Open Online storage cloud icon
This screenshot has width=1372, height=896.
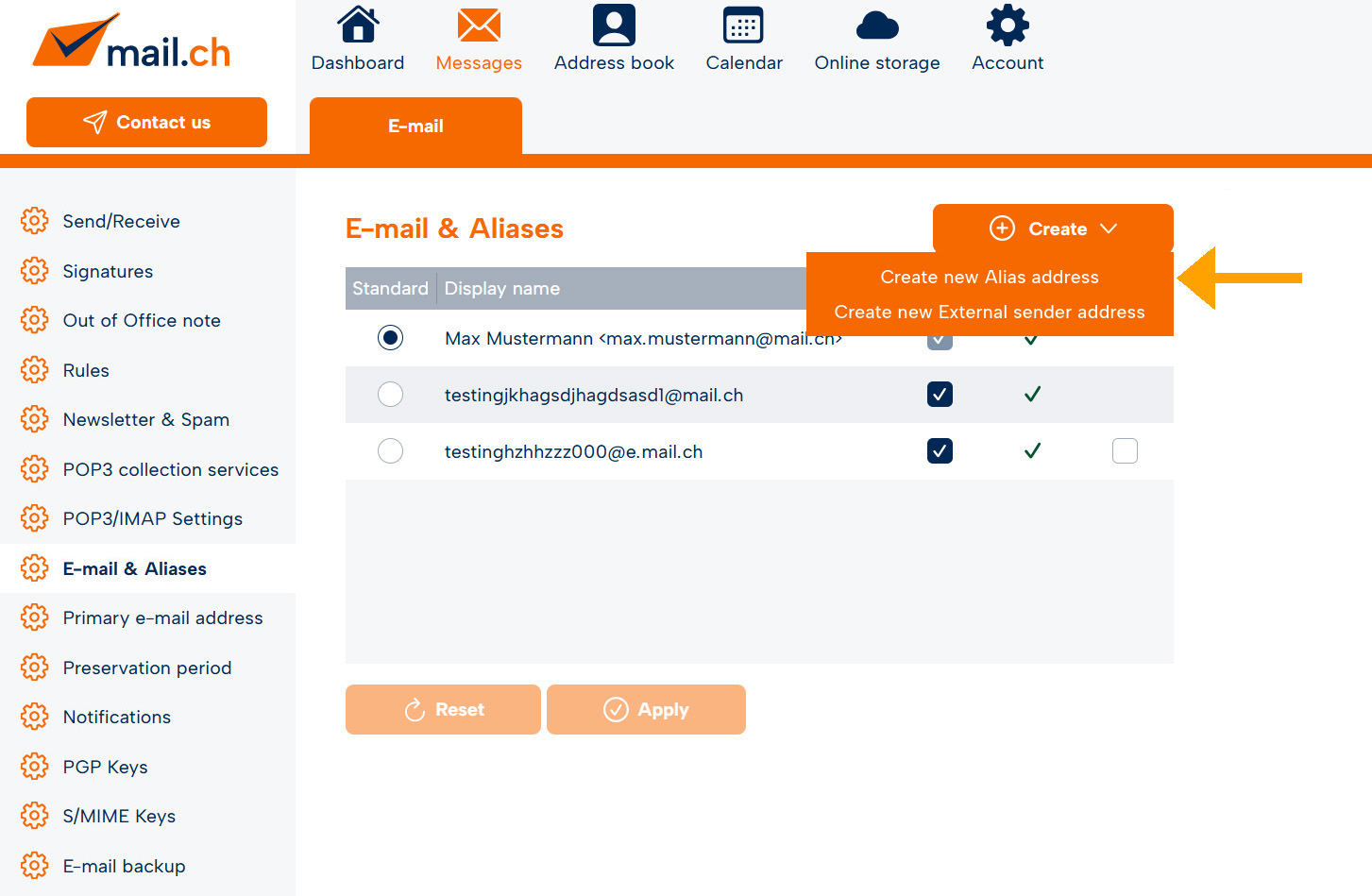point(876,25)
